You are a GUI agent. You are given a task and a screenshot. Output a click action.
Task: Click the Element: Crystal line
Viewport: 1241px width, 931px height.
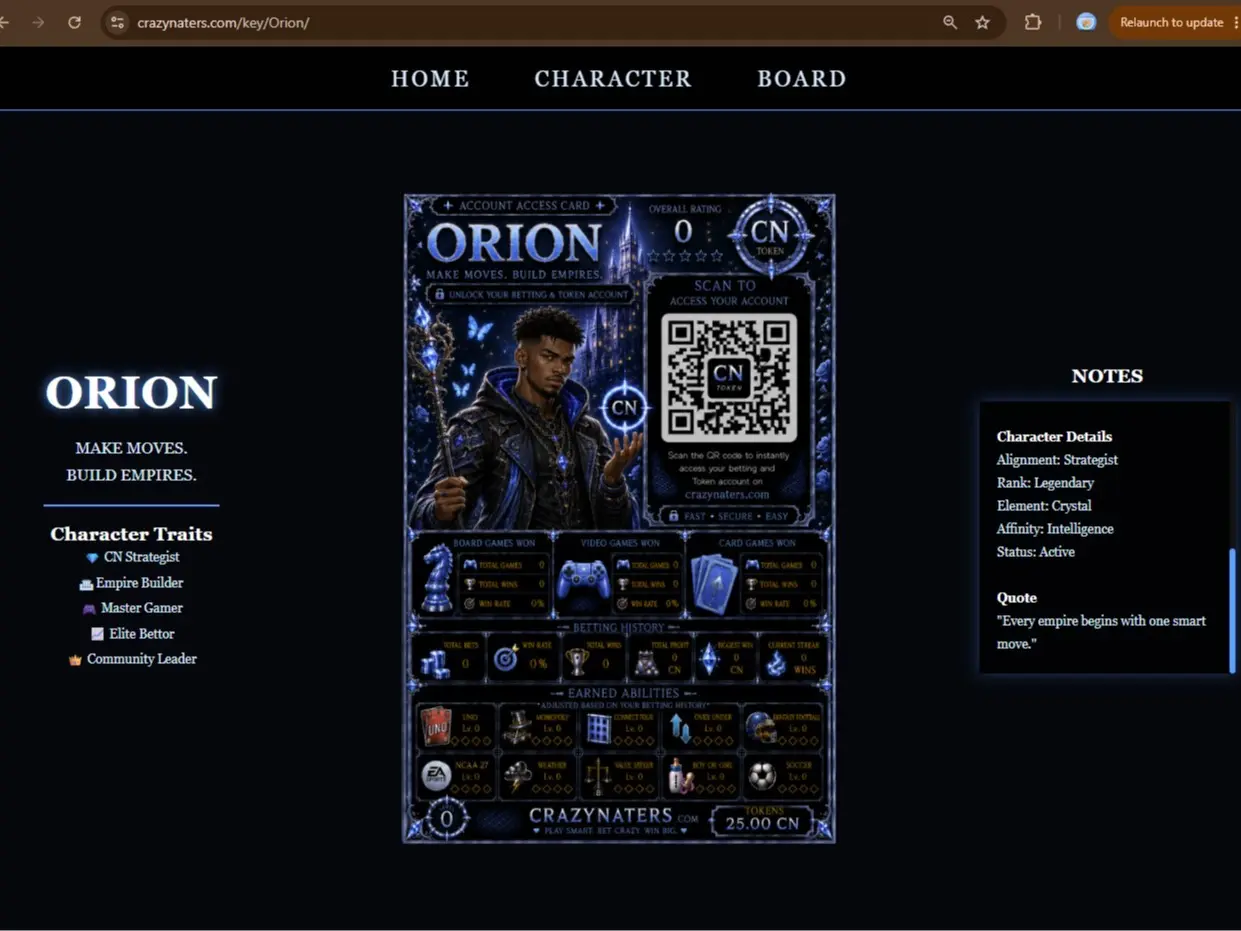1044,506
